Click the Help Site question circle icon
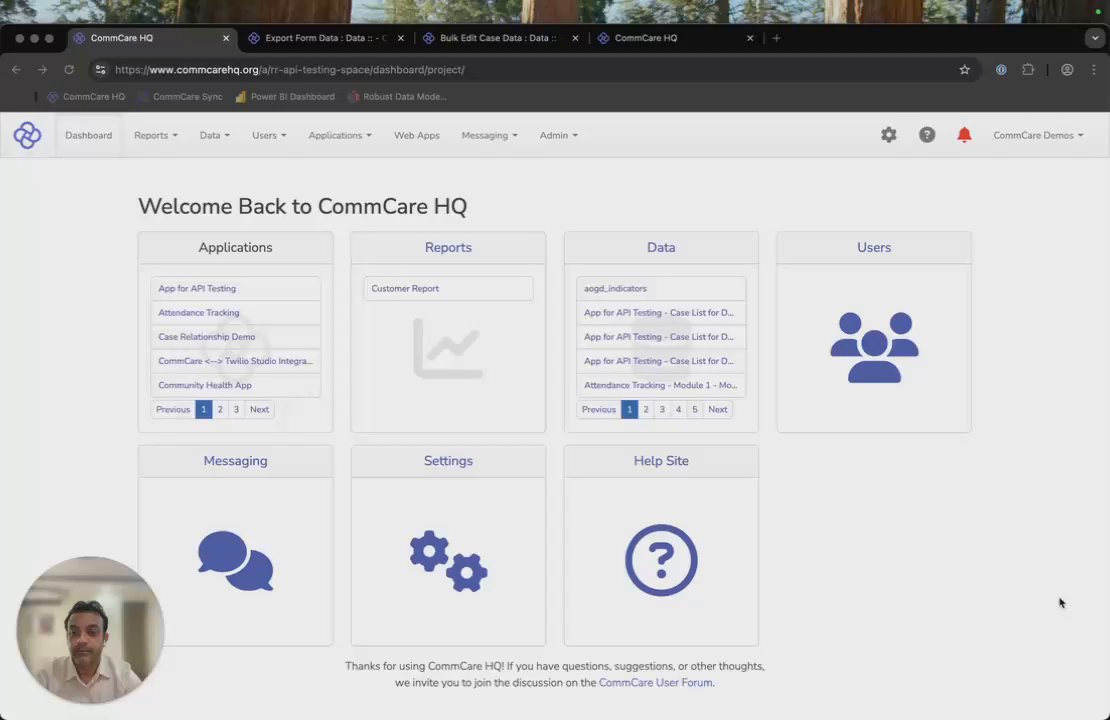Viewport: 1110px width, 720px height. [x=661, y=560]
